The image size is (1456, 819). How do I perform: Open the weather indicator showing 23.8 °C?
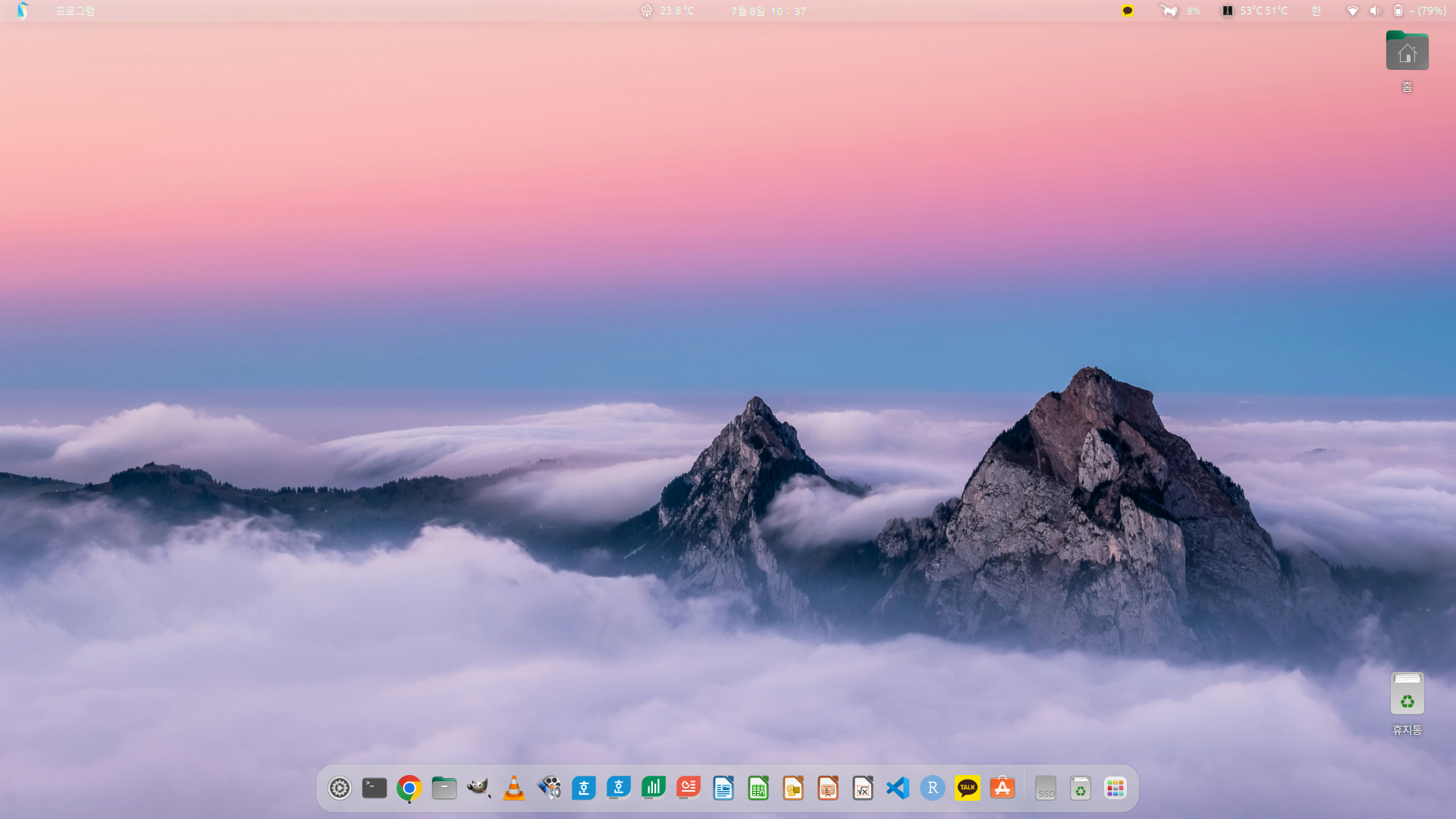pos(667,11)
